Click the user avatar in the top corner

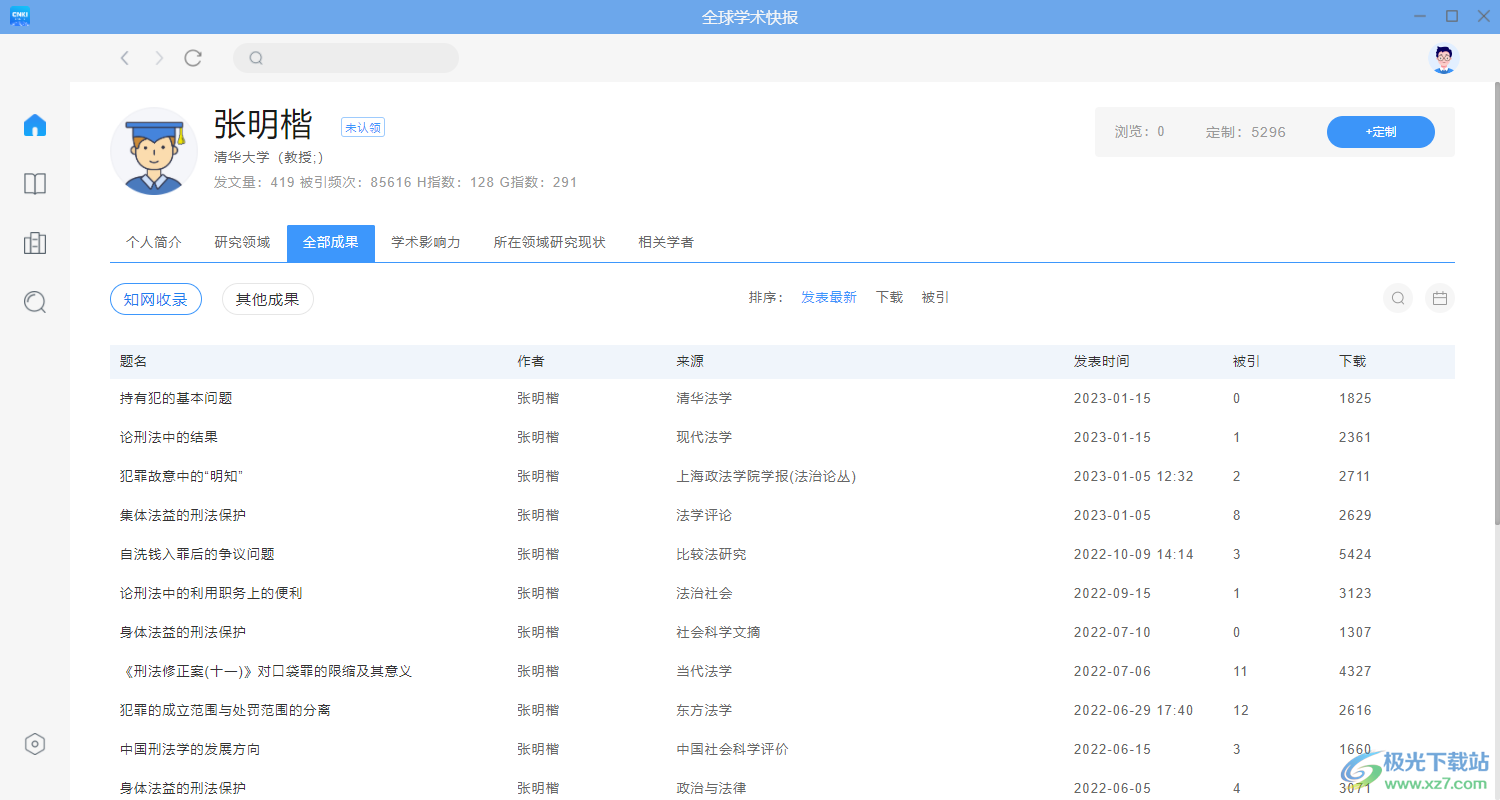coord(1443,58)
